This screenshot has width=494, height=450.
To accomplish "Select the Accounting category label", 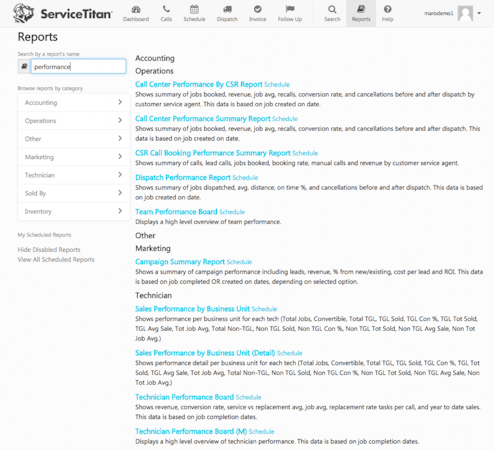I will click(x=41, y=103).
